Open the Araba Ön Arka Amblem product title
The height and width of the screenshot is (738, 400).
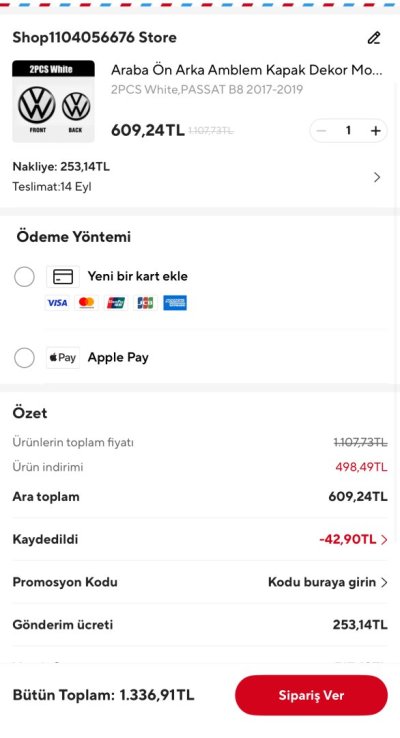247,70
